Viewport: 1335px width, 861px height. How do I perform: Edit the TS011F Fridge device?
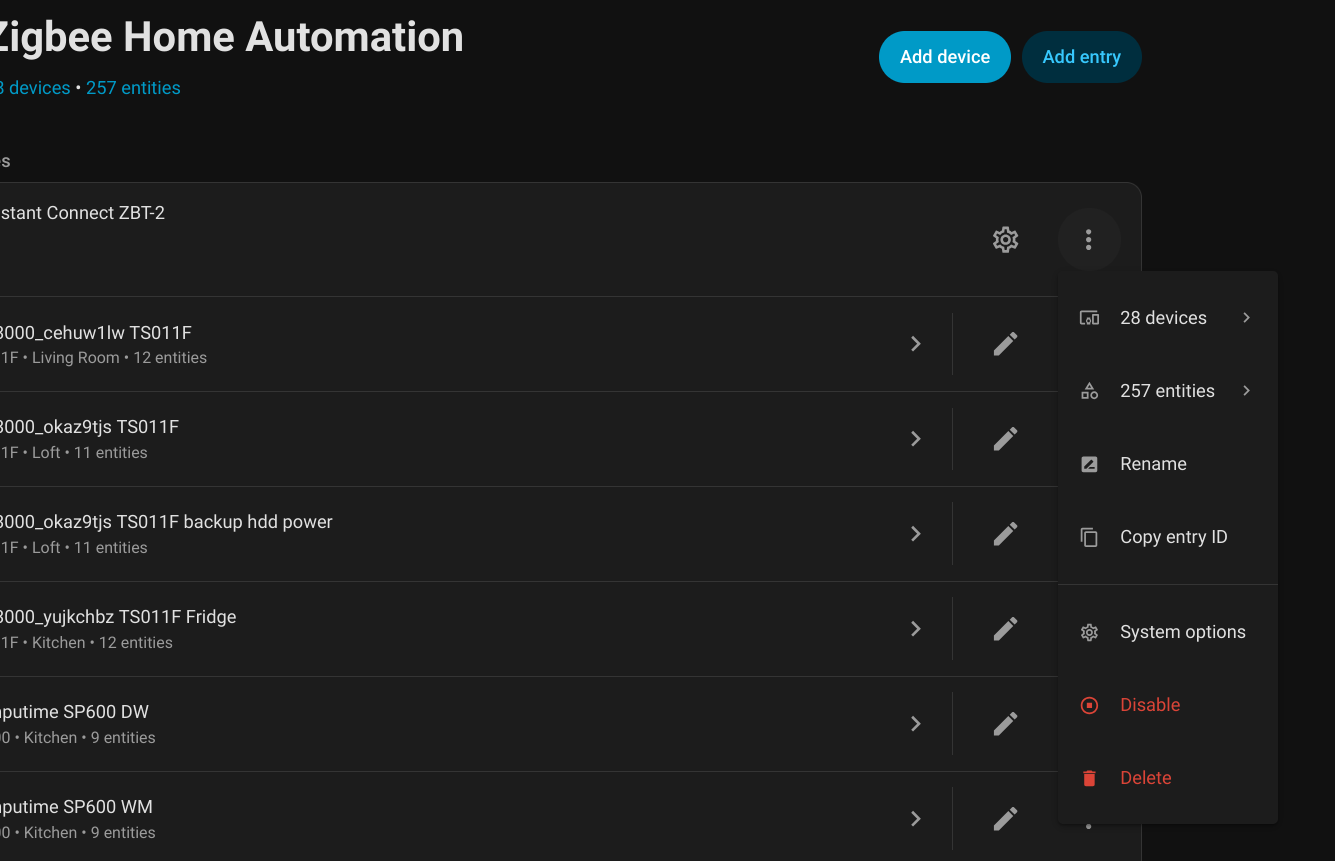coord(1004,628)
